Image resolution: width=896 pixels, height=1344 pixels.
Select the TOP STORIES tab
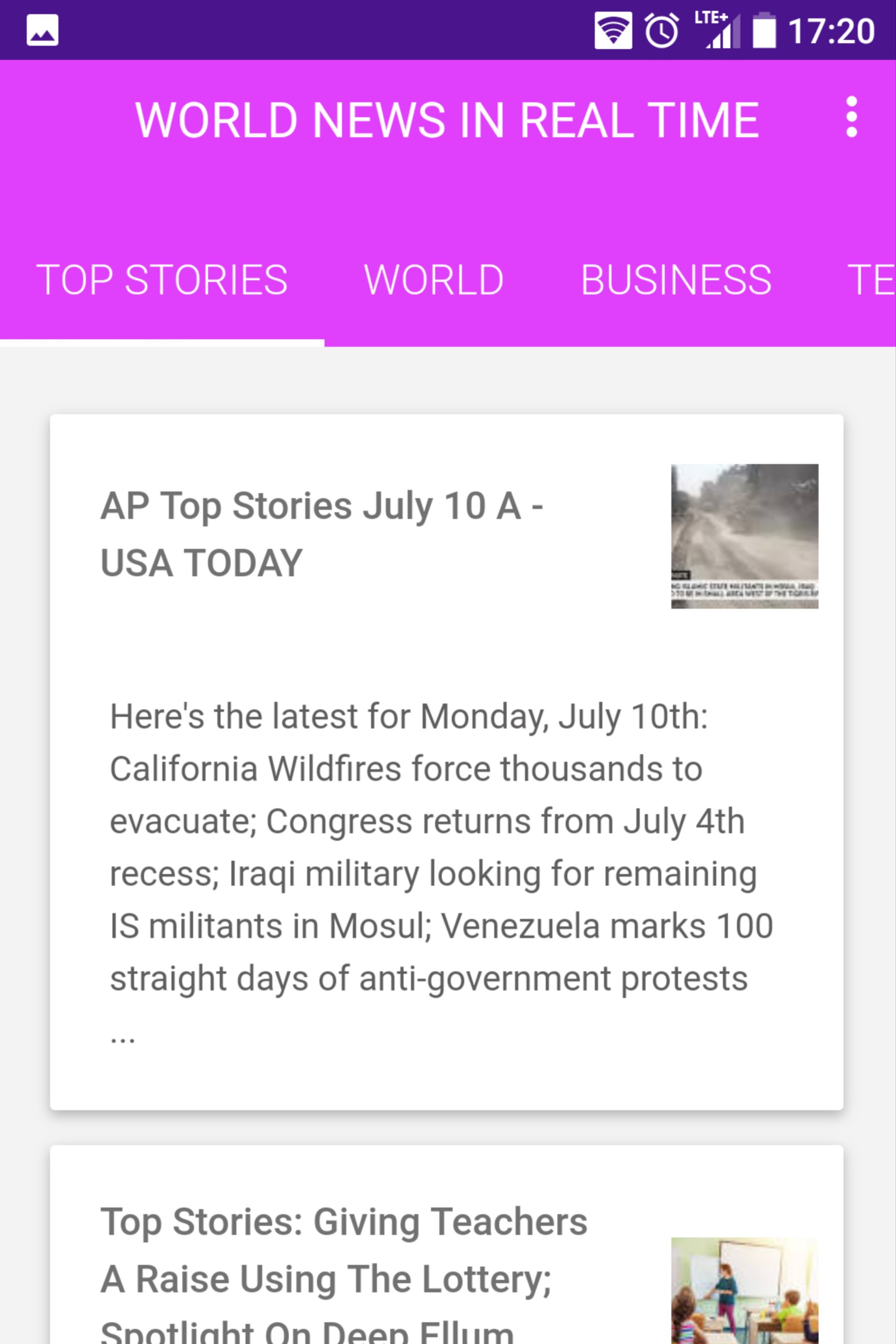click(162, 280)
